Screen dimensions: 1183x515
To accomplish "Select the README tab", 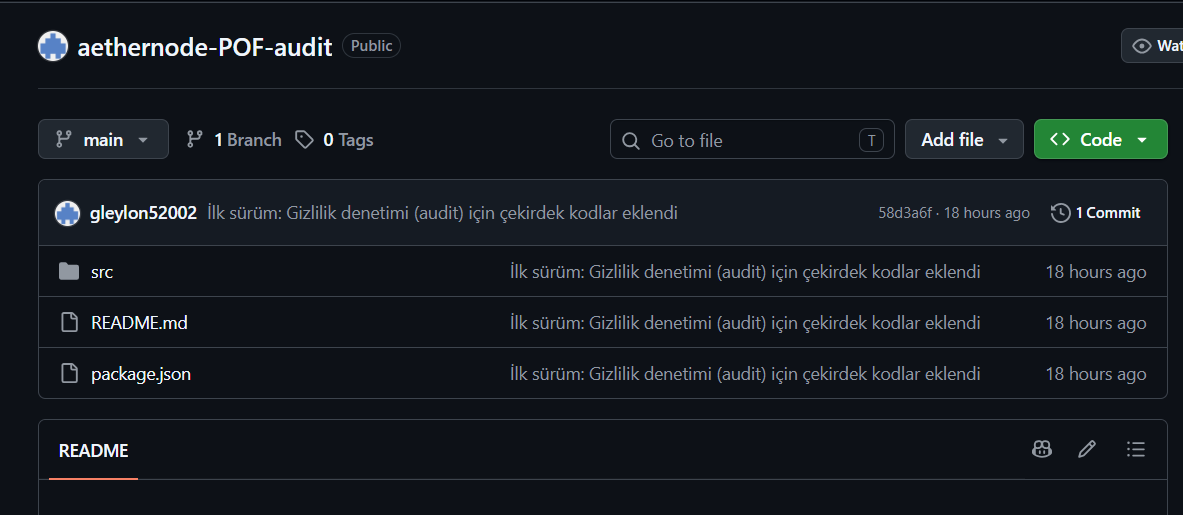I will (x=94, y=451).
